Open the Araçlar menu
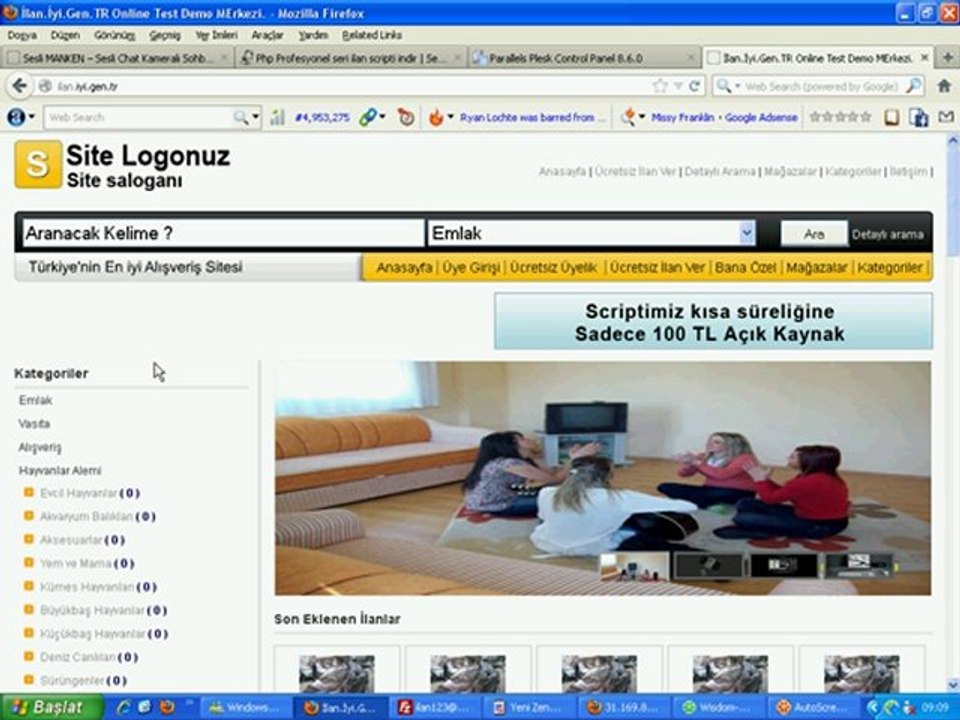 click(268, 36)
